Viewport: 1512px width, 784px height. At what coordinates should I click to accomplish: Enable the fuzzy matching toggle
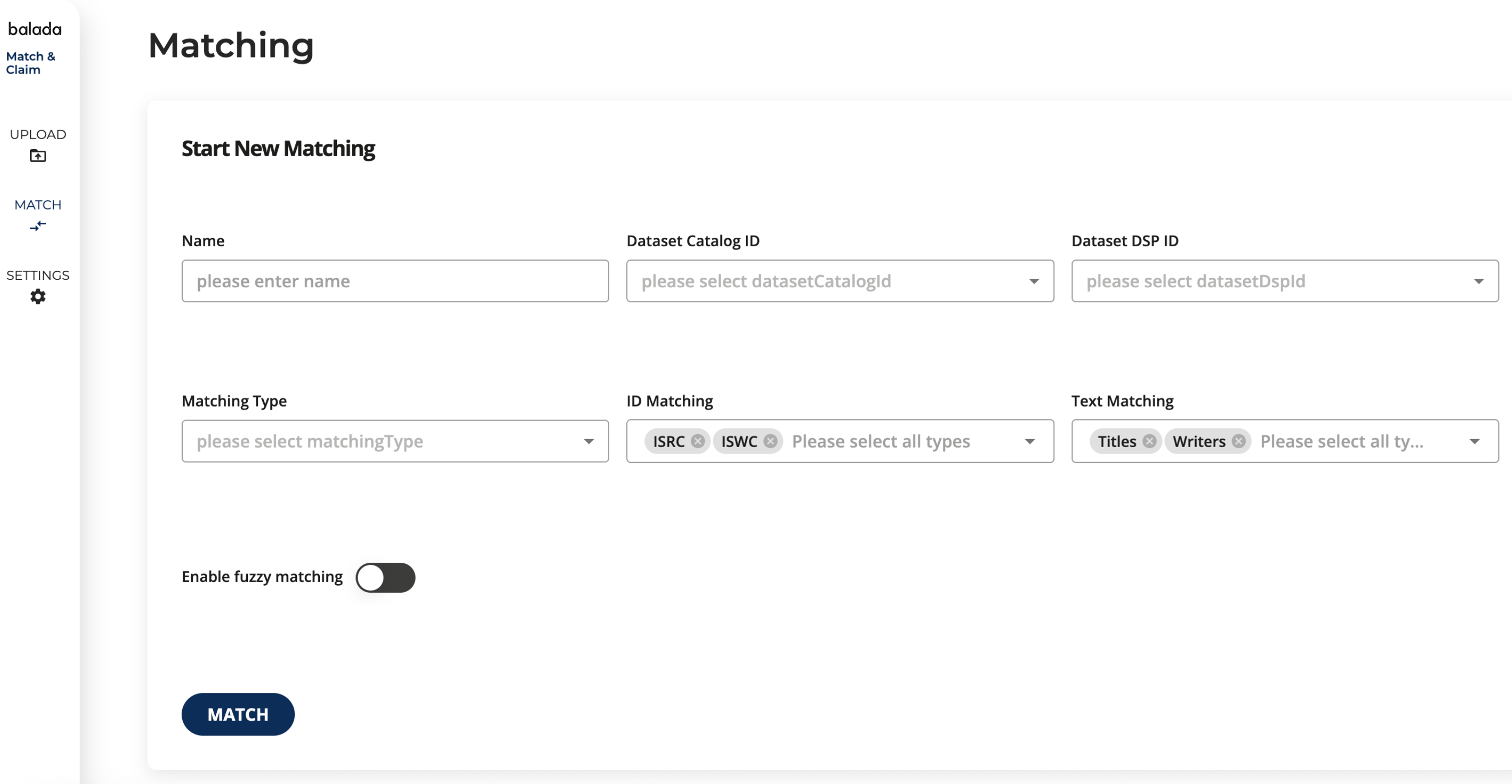[x=385, y=577]
